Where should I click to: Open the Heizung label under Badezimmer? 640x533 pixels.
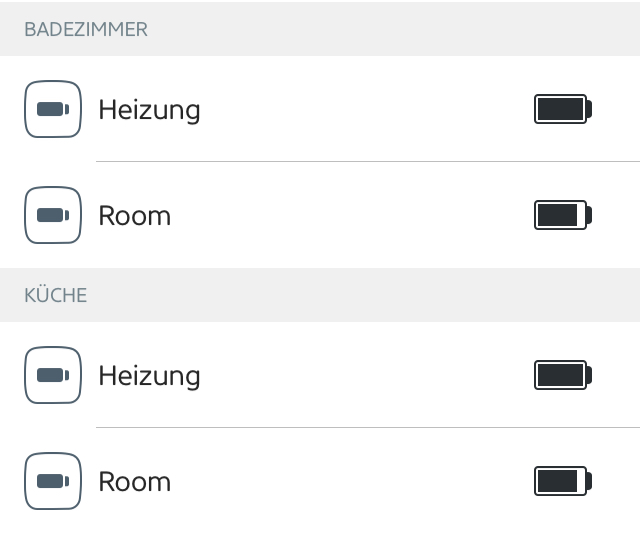point(149,109)
